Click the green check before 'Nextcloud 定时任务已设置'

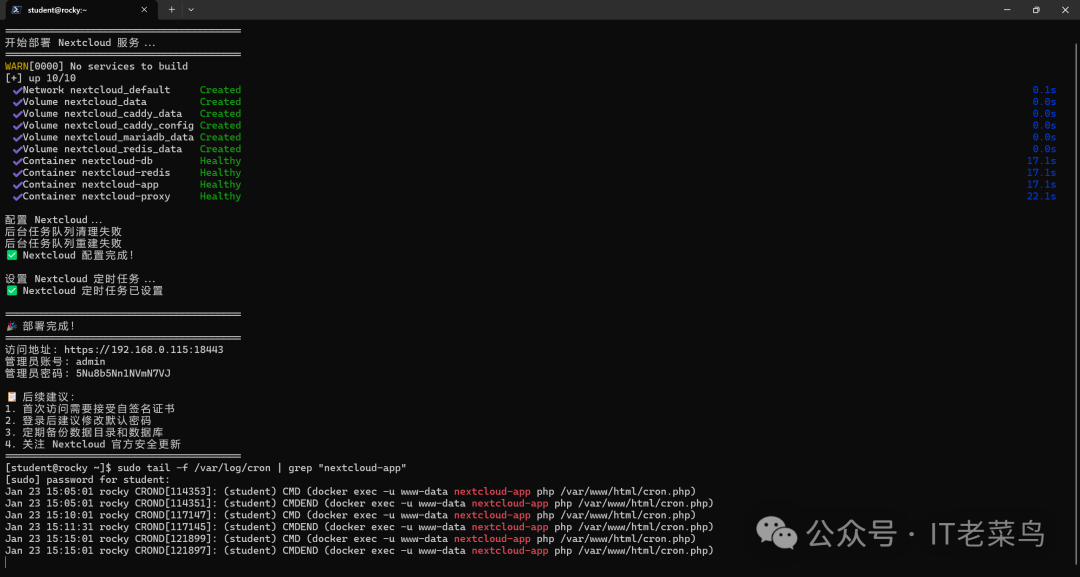pos(12,291)
